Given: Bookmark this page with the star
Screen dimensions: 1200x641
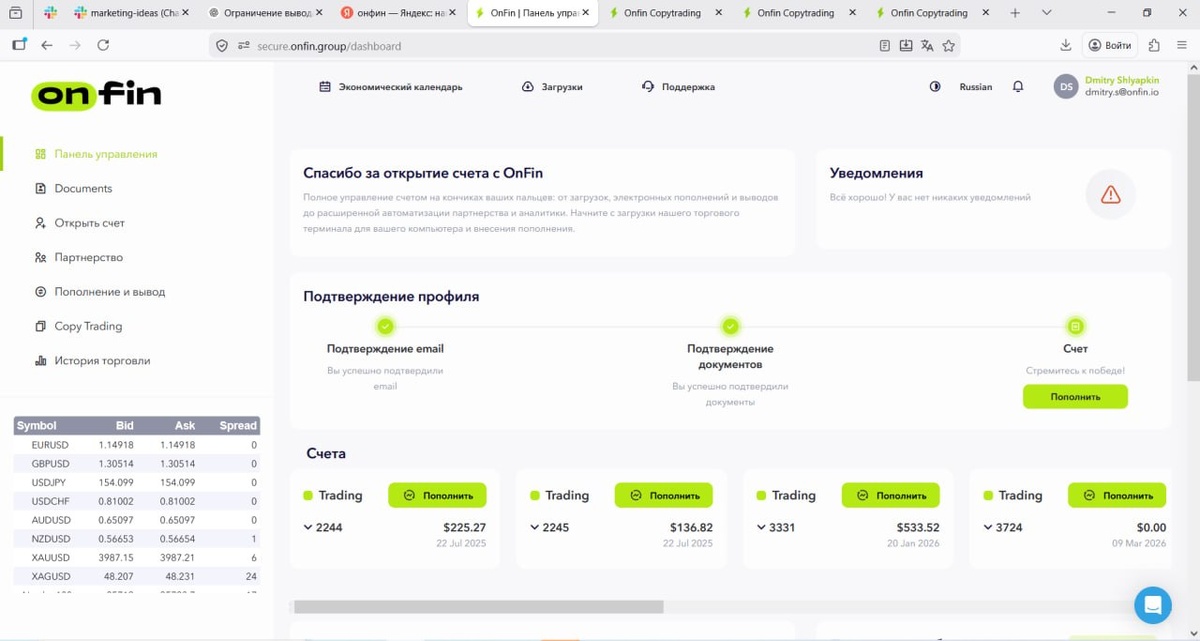Looking at the screenshot, I should coord(949,45).
